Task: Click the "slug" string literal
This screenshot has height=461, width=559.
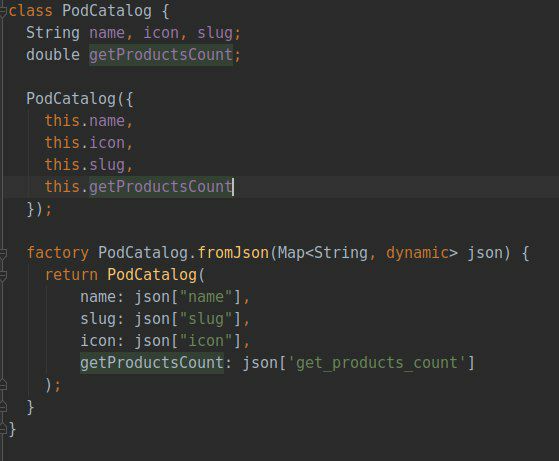Action: pos(206,319)
